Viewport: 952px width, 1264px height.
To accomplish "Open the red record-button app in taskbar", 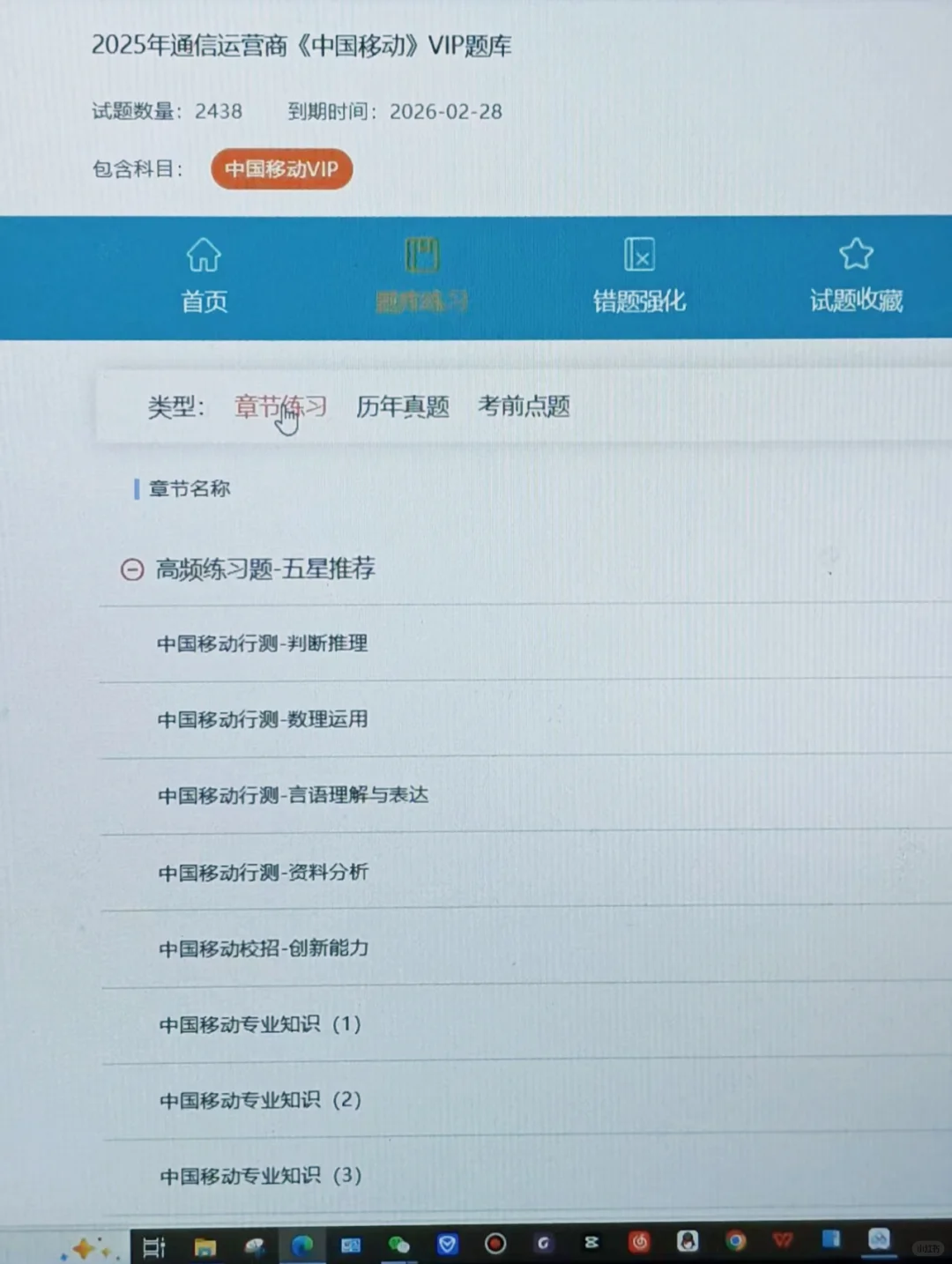I will [x=495, y=1244].
